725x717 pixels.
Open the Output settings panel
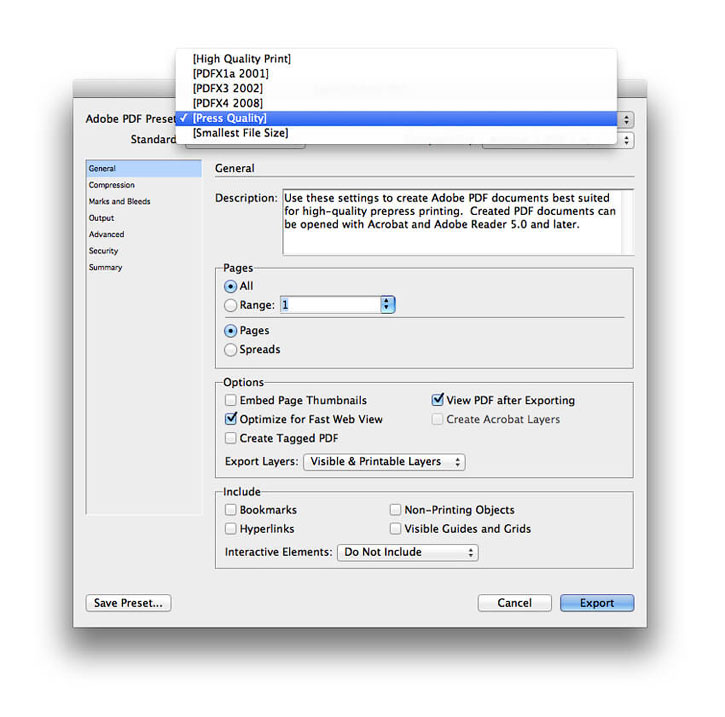[144, 218]
